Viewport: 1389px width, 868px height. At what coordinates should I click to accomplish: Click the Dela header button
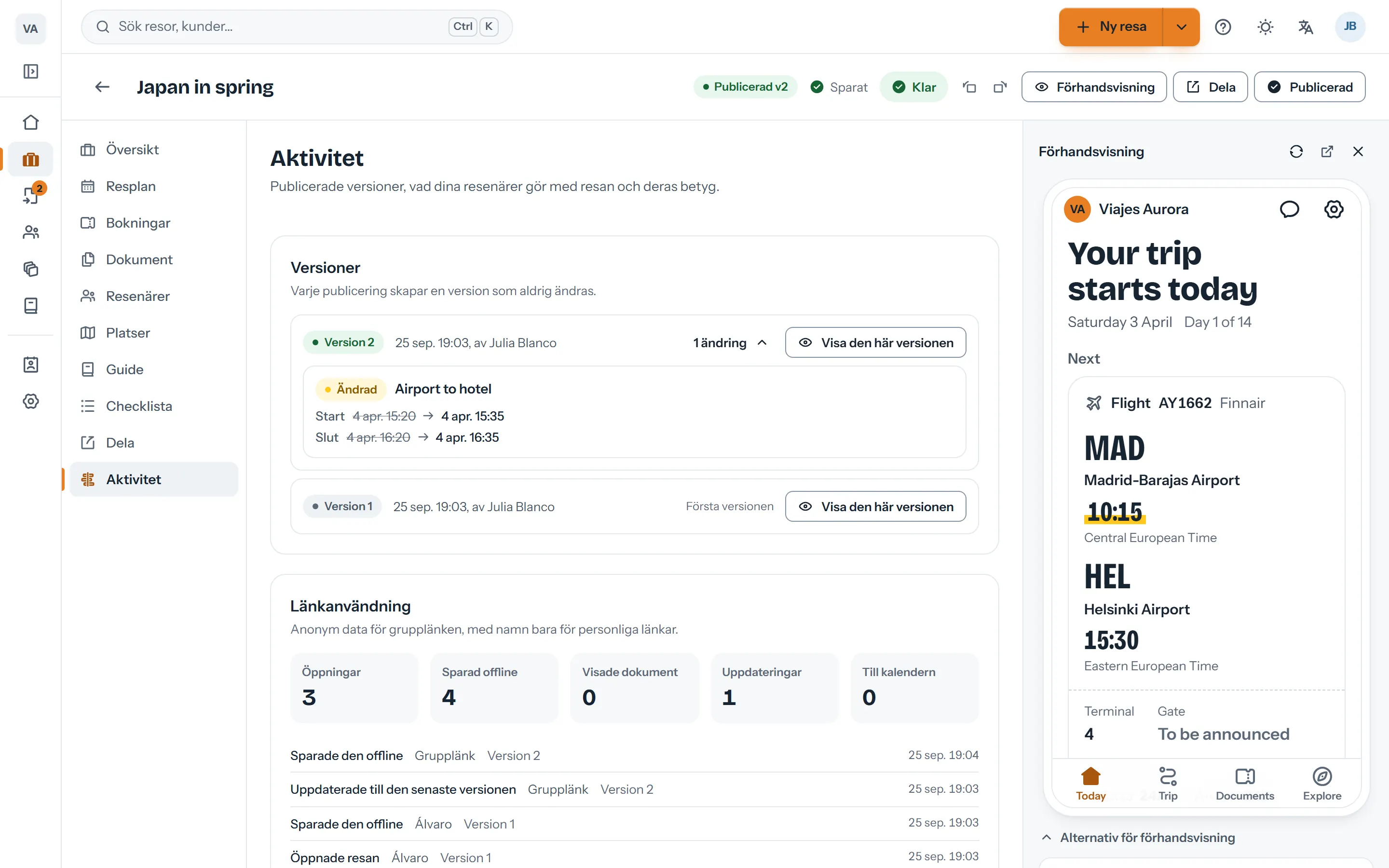point(1210,87)
